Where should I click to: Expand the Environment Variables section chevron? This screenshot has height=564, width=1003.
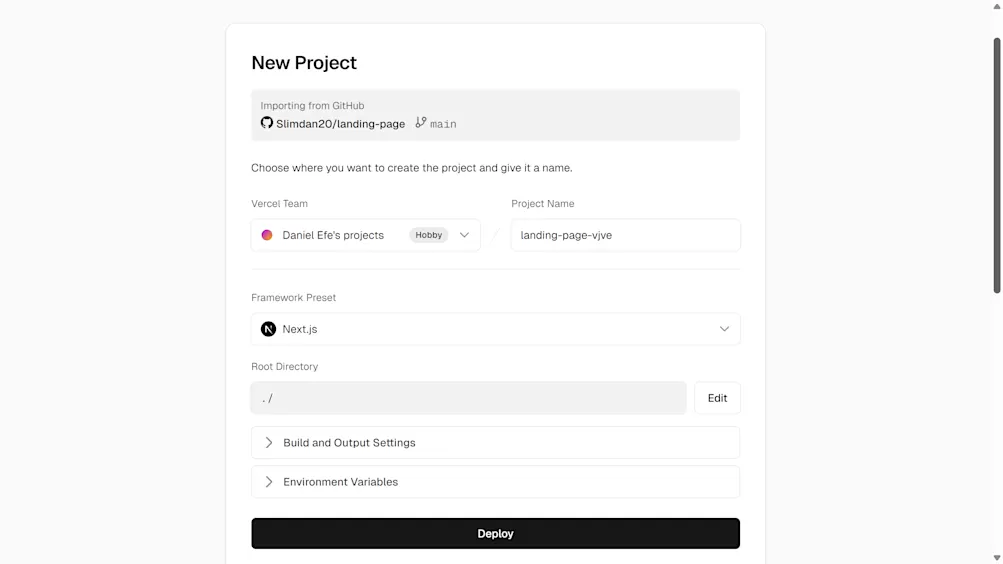[268, 482]
